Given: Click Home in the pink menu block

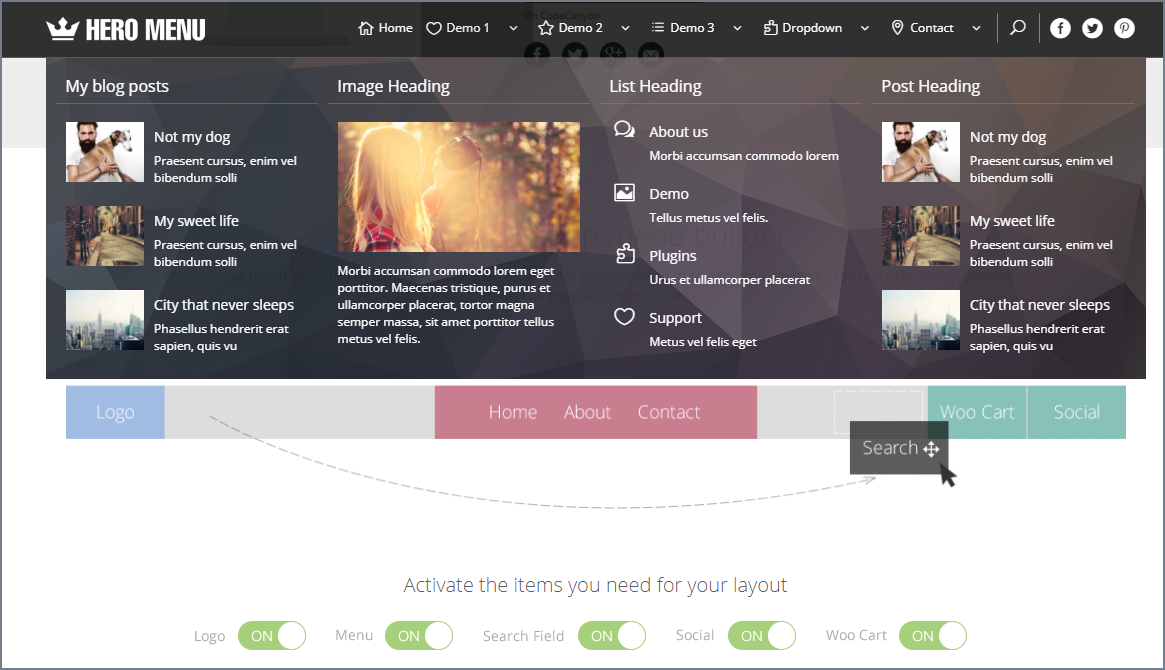Looking at the screenshot, I should 513,412.
